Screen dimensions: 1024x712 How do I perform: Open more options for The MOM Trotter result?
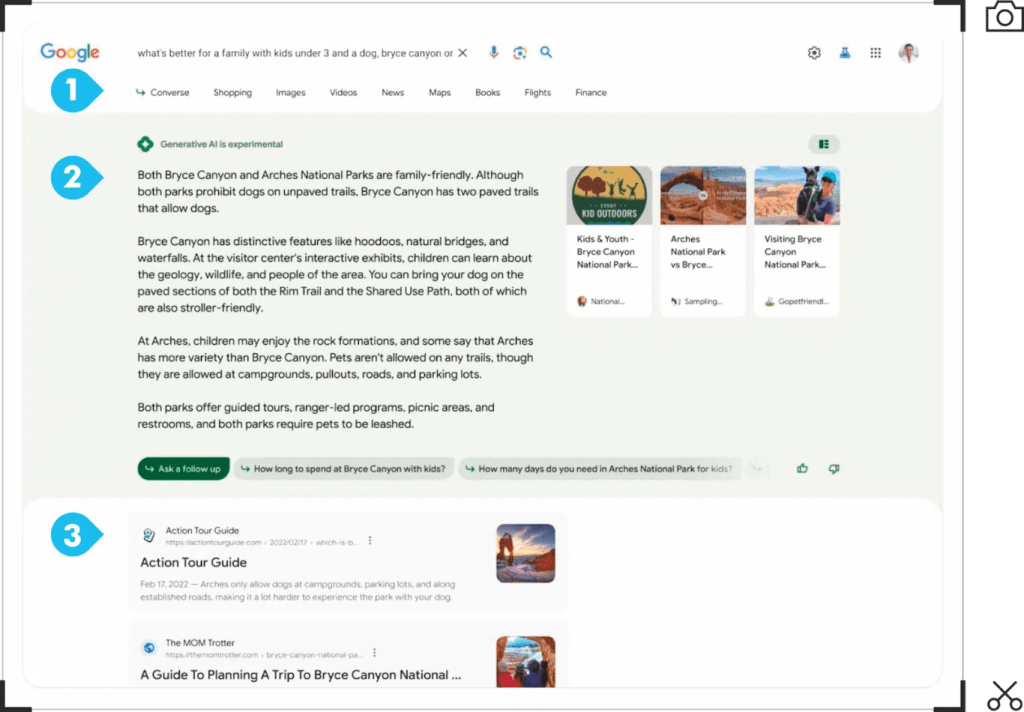[374, 653]
